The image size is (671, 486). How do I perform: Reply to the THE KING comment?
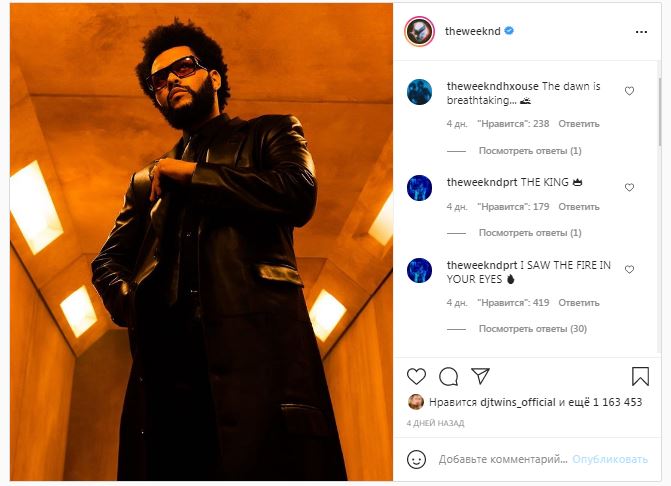click(579, 207)
